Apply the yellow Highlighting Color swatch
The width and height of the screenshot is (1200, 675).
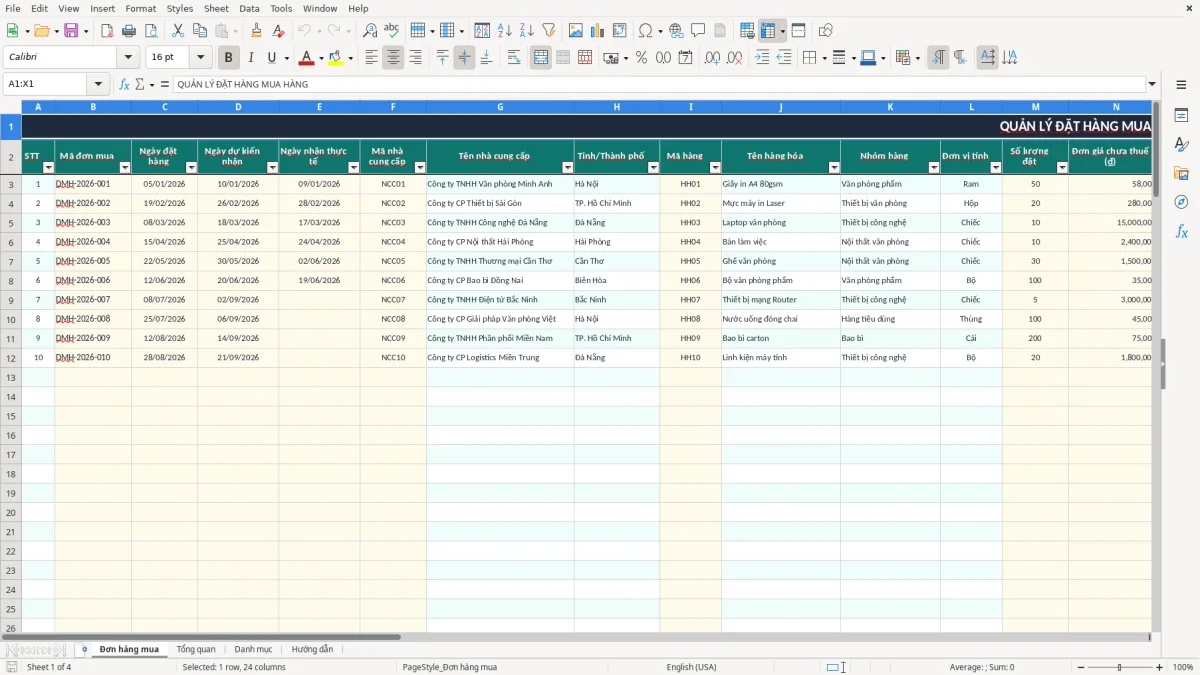click(336, 58)
